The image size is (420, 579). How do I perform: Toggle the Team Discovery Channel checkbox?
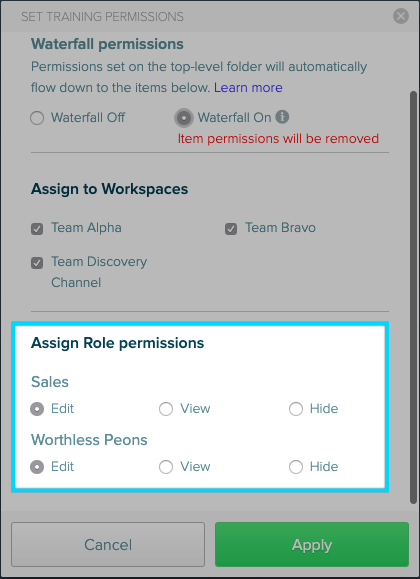pos(37,263)
